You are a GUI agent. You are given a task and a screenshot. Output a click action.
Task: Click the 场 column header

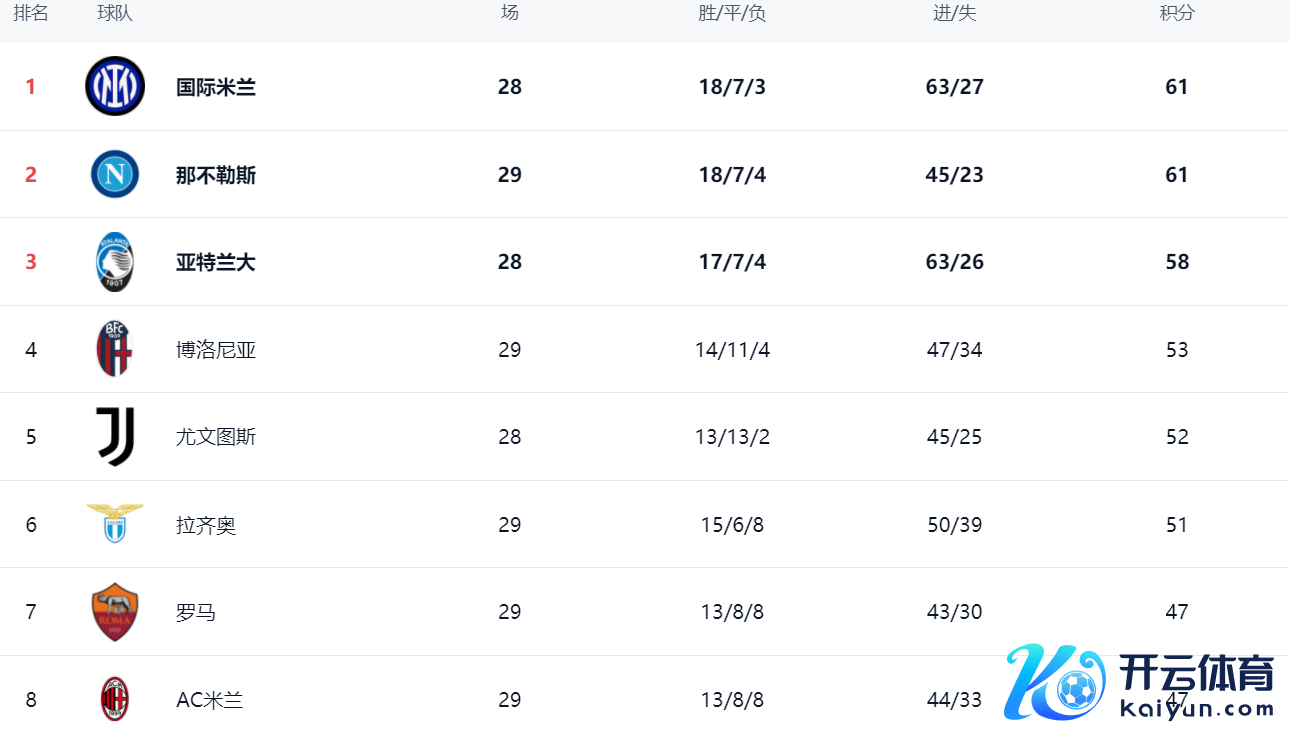point(510,13)
